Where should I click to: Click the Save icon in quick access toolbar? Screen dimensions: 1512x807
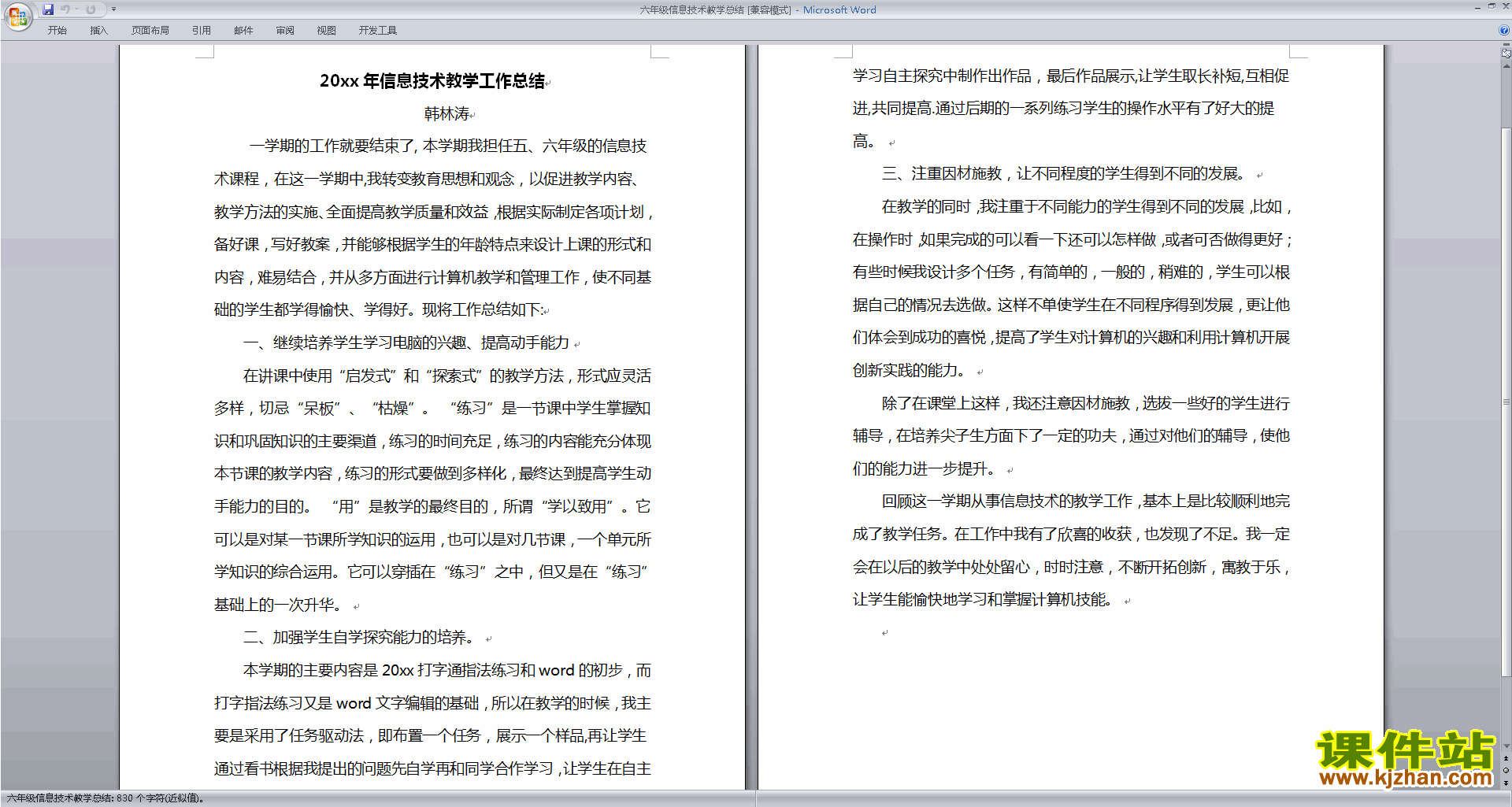point(48,9)
